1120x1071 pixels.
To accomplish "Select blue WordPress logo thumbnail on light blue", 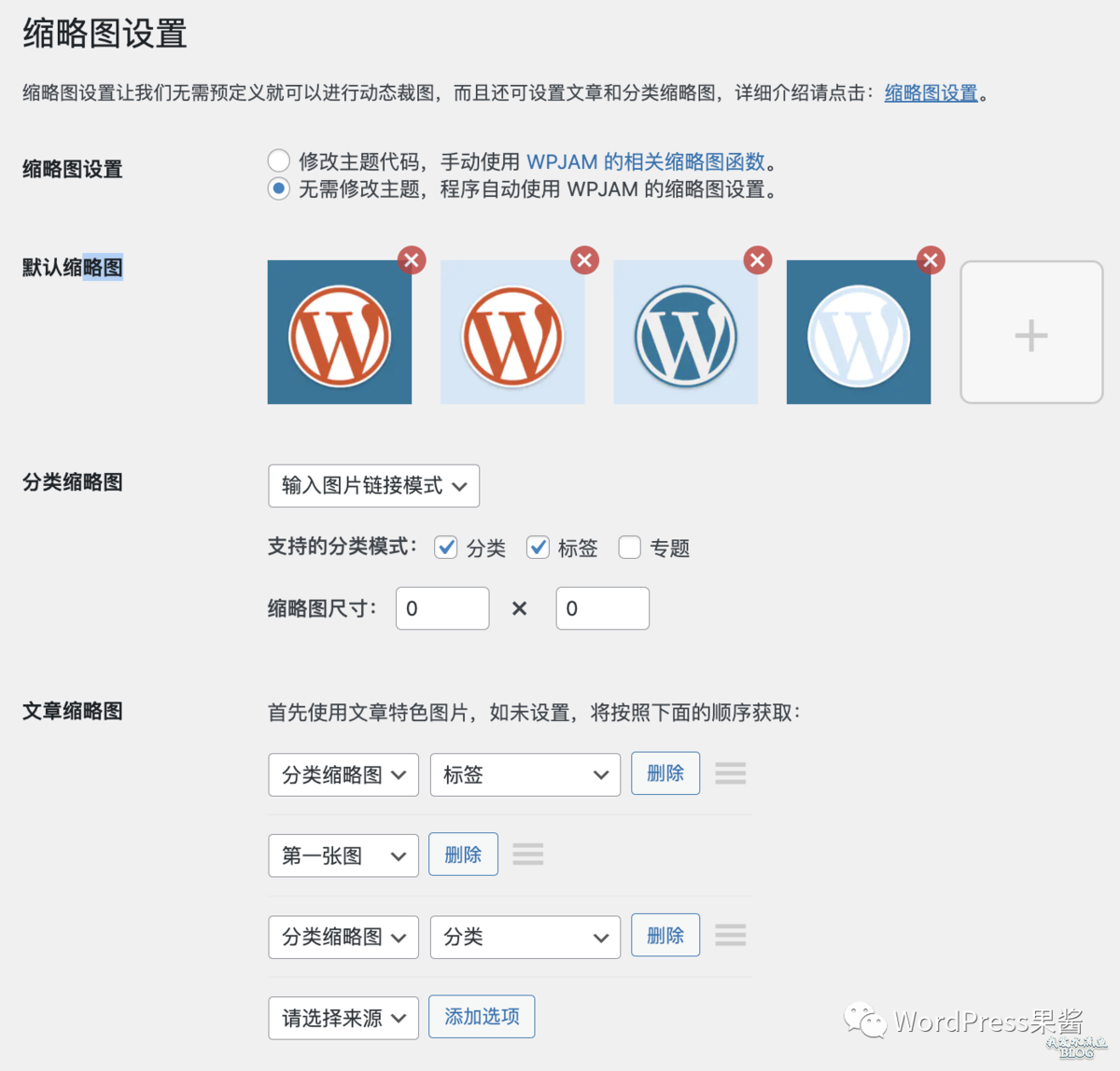I will (686, 332).
